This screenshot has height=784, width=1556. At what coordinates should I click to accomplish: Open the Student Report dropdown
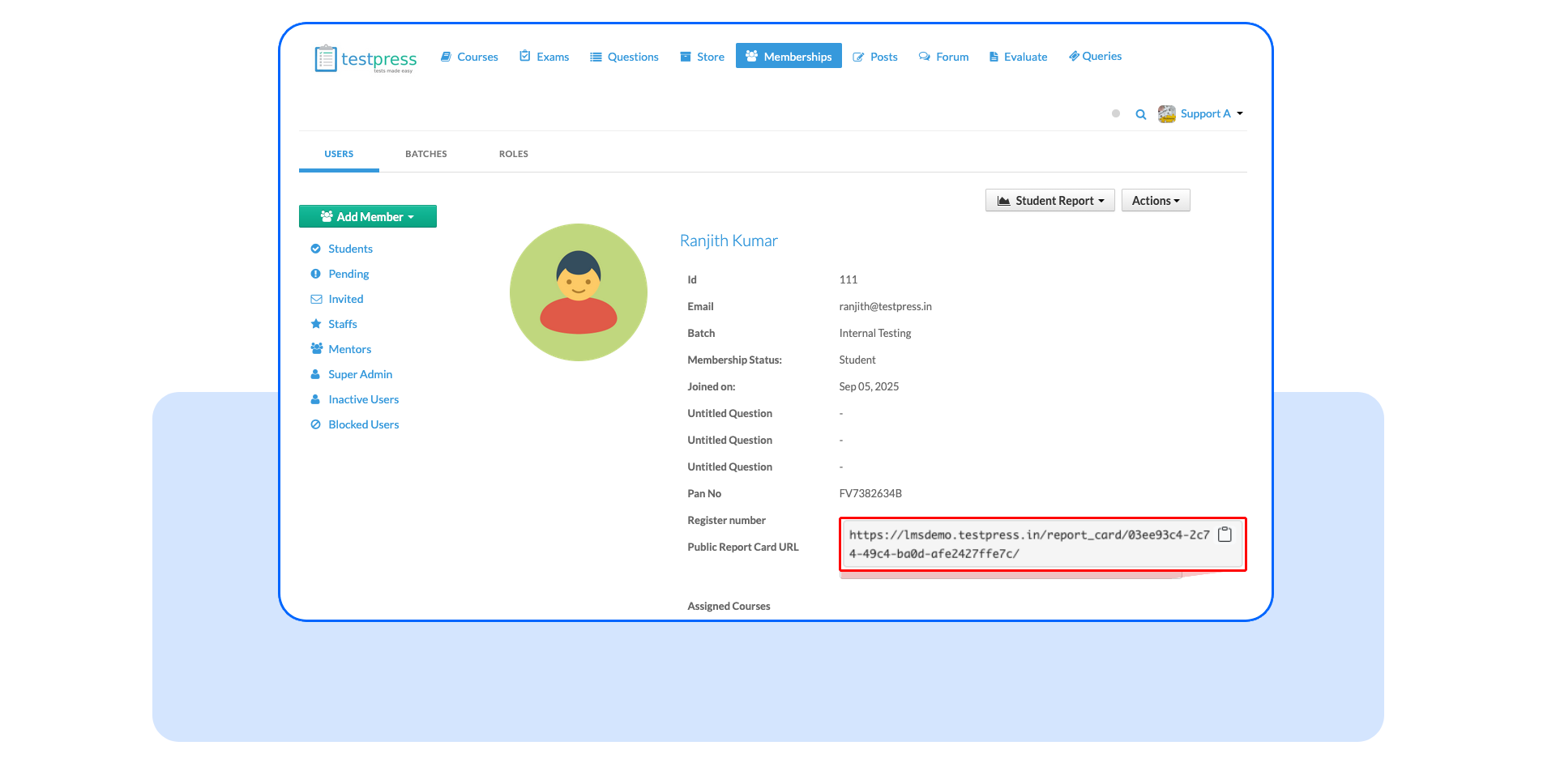tap(1049, 201)
